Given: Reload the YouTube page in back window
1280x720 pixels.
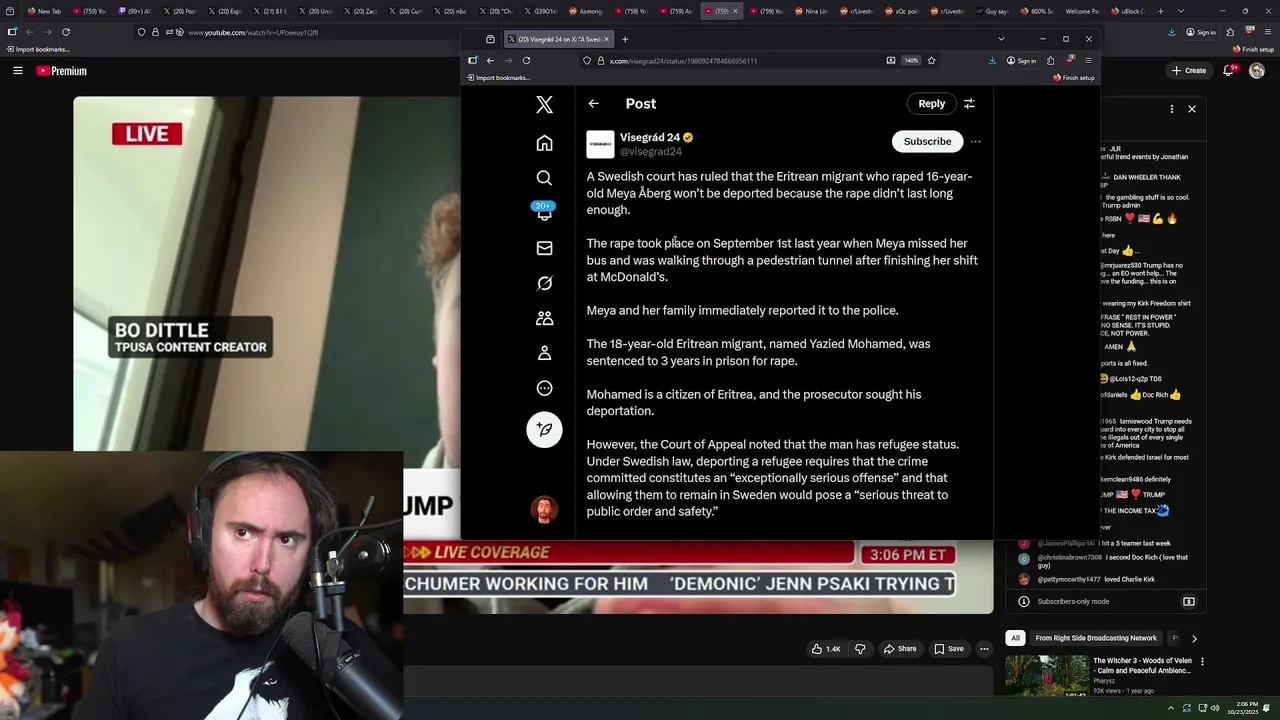Looking at the screenshot, I should point(66,32).
